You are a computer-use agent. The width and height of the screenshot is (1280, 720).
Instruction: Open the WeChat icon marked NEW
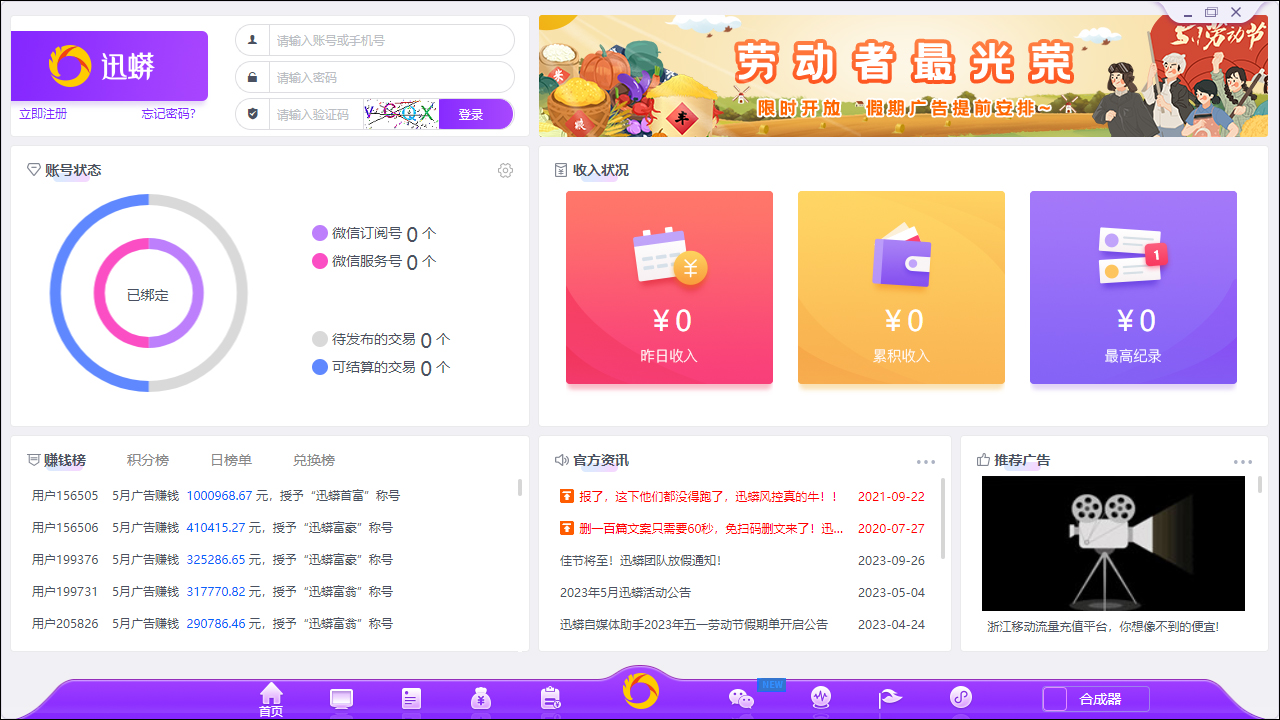pos(740,697)
